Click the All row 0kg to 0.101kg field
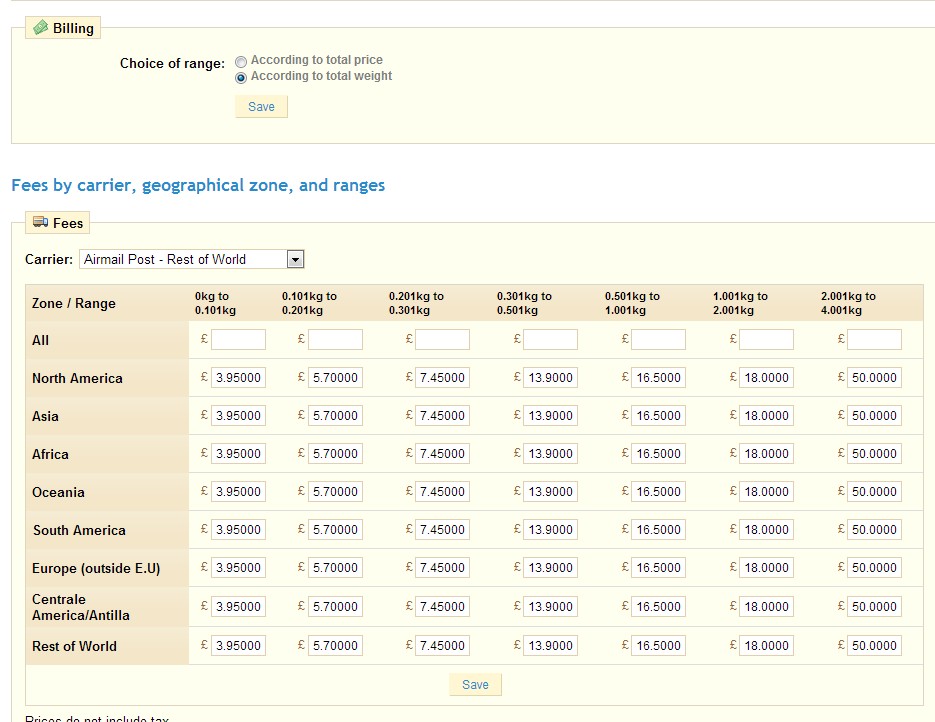Screen dimensions: 935x722 point(238,340)
